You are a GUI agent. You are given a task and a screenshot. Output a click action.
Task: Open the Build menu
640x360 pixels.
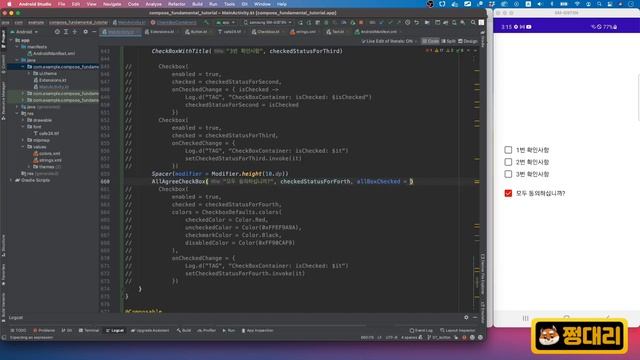tap(198, 4)
